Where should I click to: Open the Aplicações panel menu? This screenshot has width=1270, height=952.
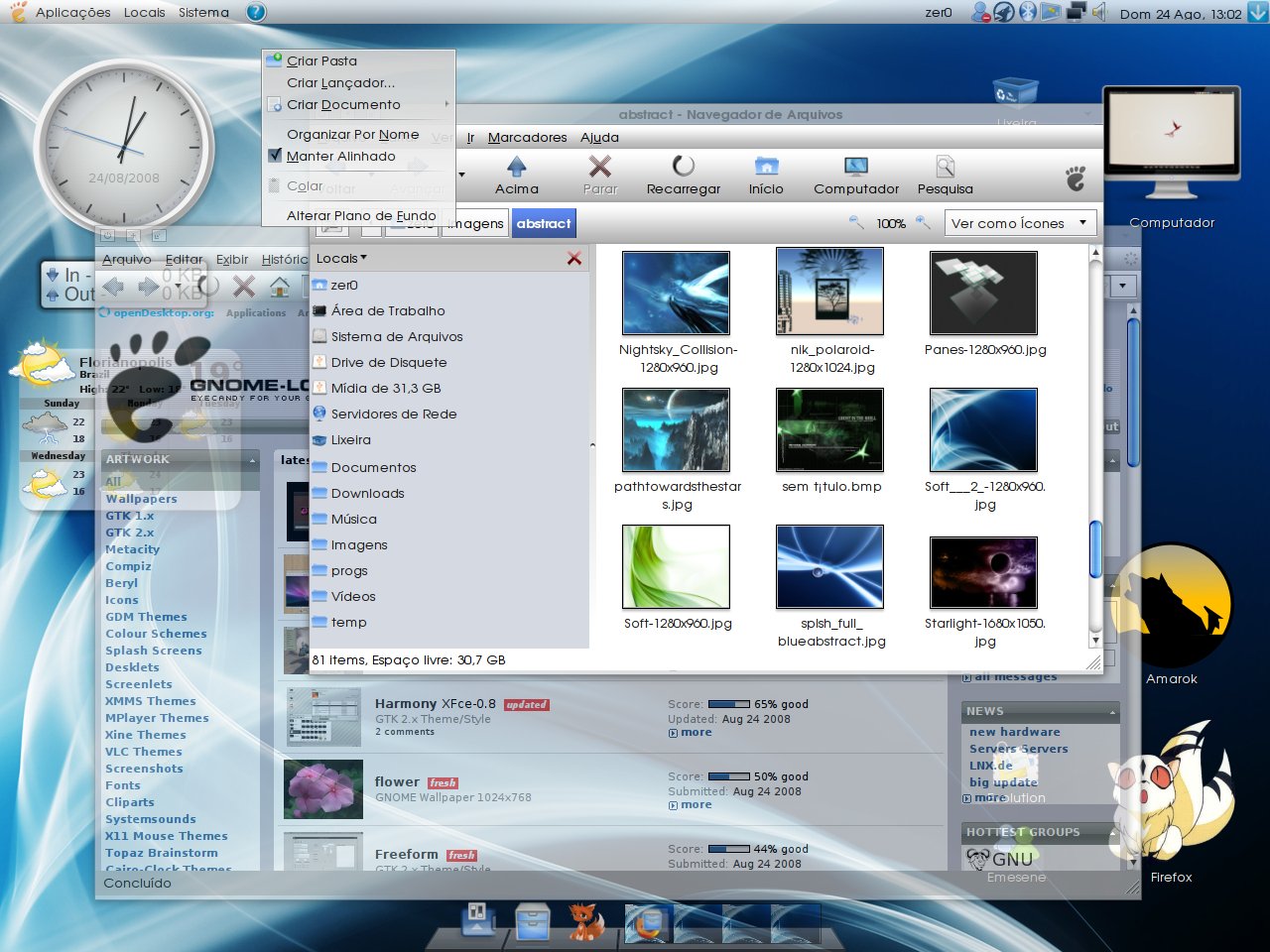[x=72, y=12]
